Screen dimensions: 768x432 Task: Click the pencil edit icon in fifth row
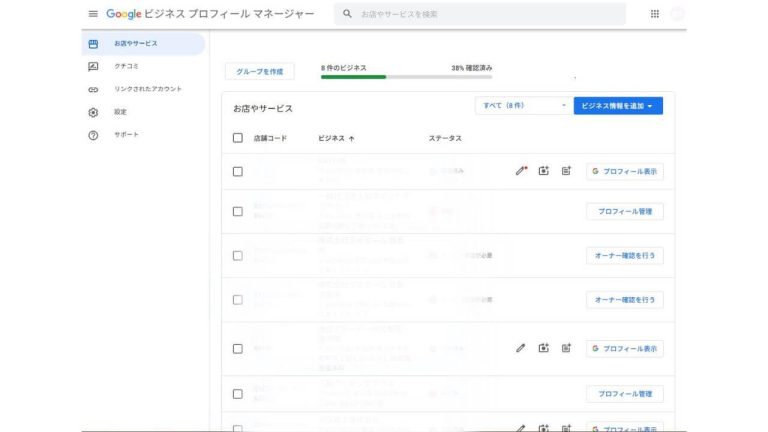pyautogui.click(x=521, y=348)
